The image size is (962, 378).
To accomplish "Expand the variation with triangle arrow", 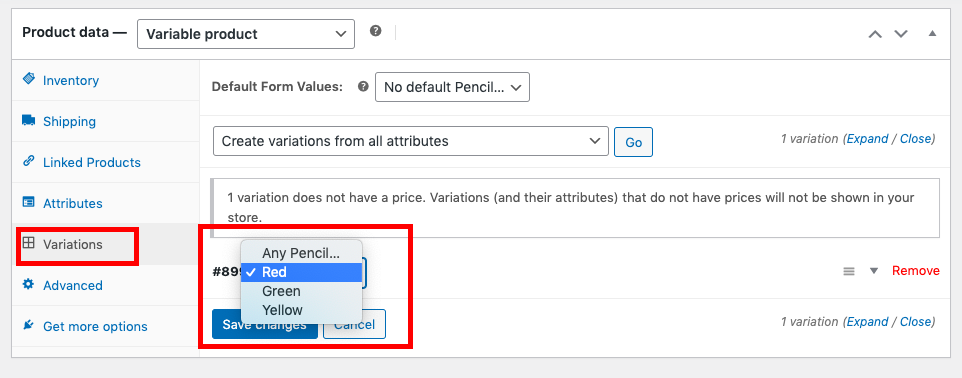I will (x=874, y=271).
